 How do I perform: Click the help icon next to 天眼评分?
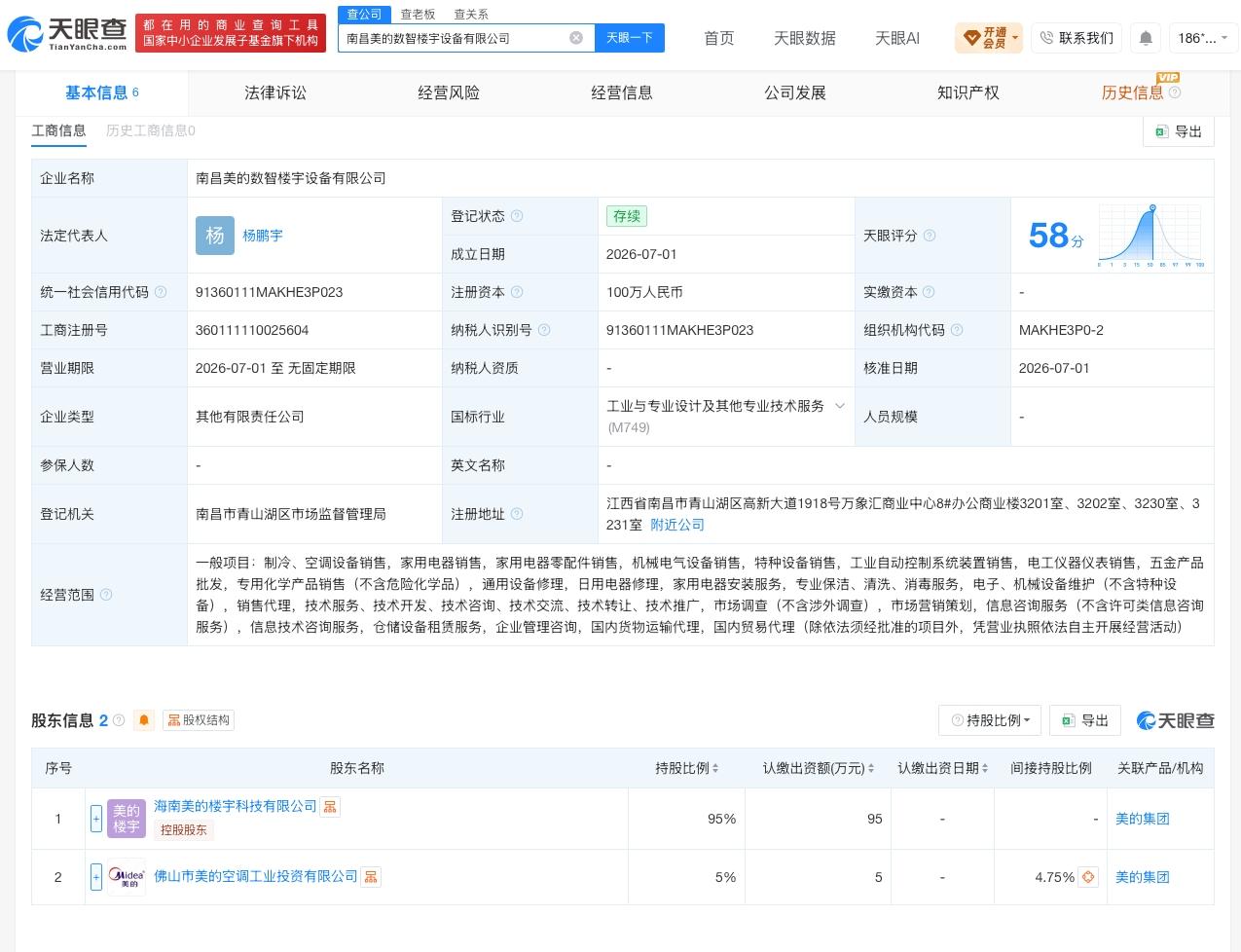(930, 236)
